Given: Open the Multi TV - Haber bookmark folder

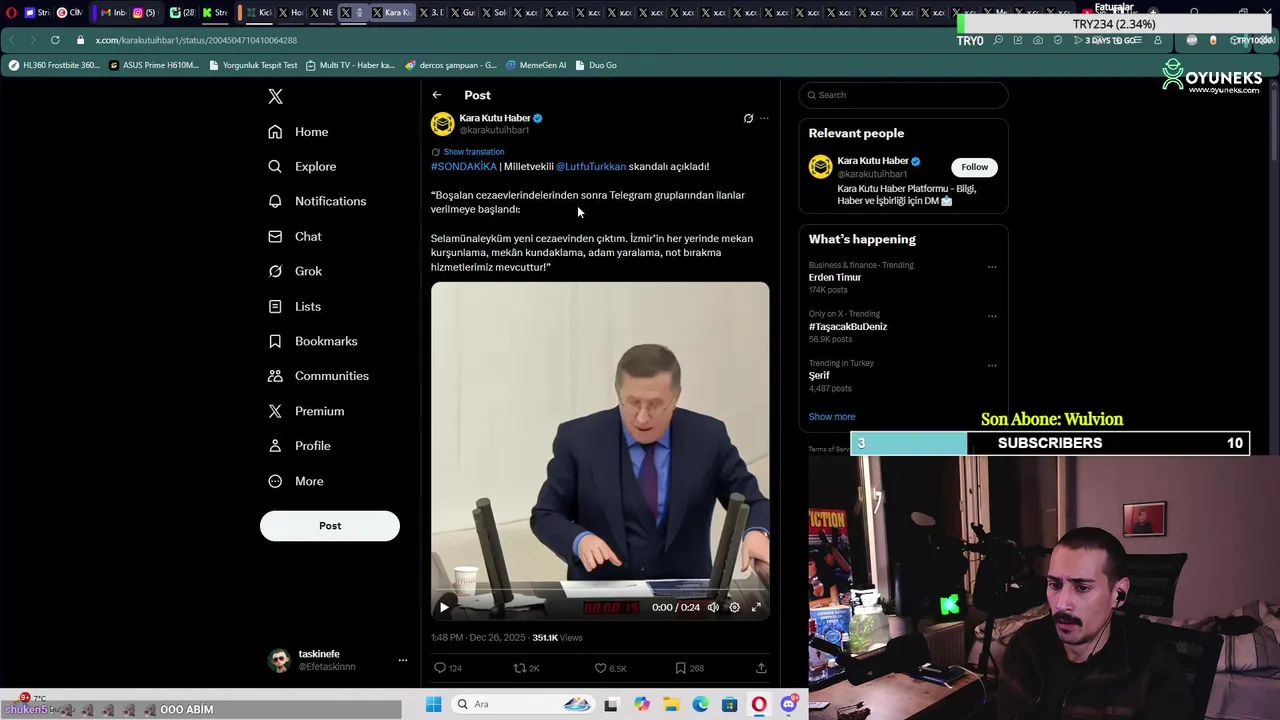Looking at the screenshot, I should (350, 65).
